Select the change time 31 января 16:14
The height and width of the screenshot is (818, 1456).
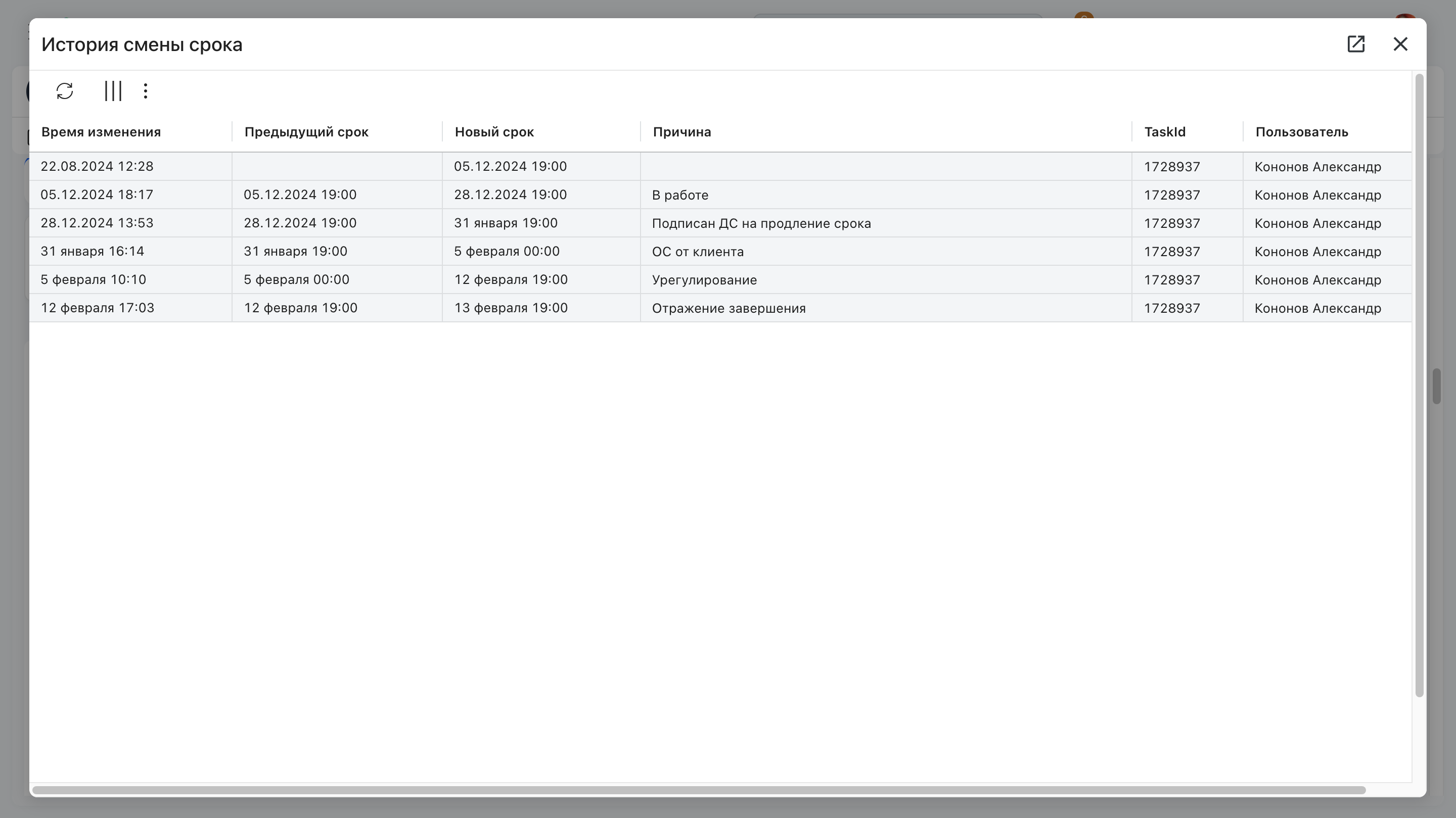point(93,252)
